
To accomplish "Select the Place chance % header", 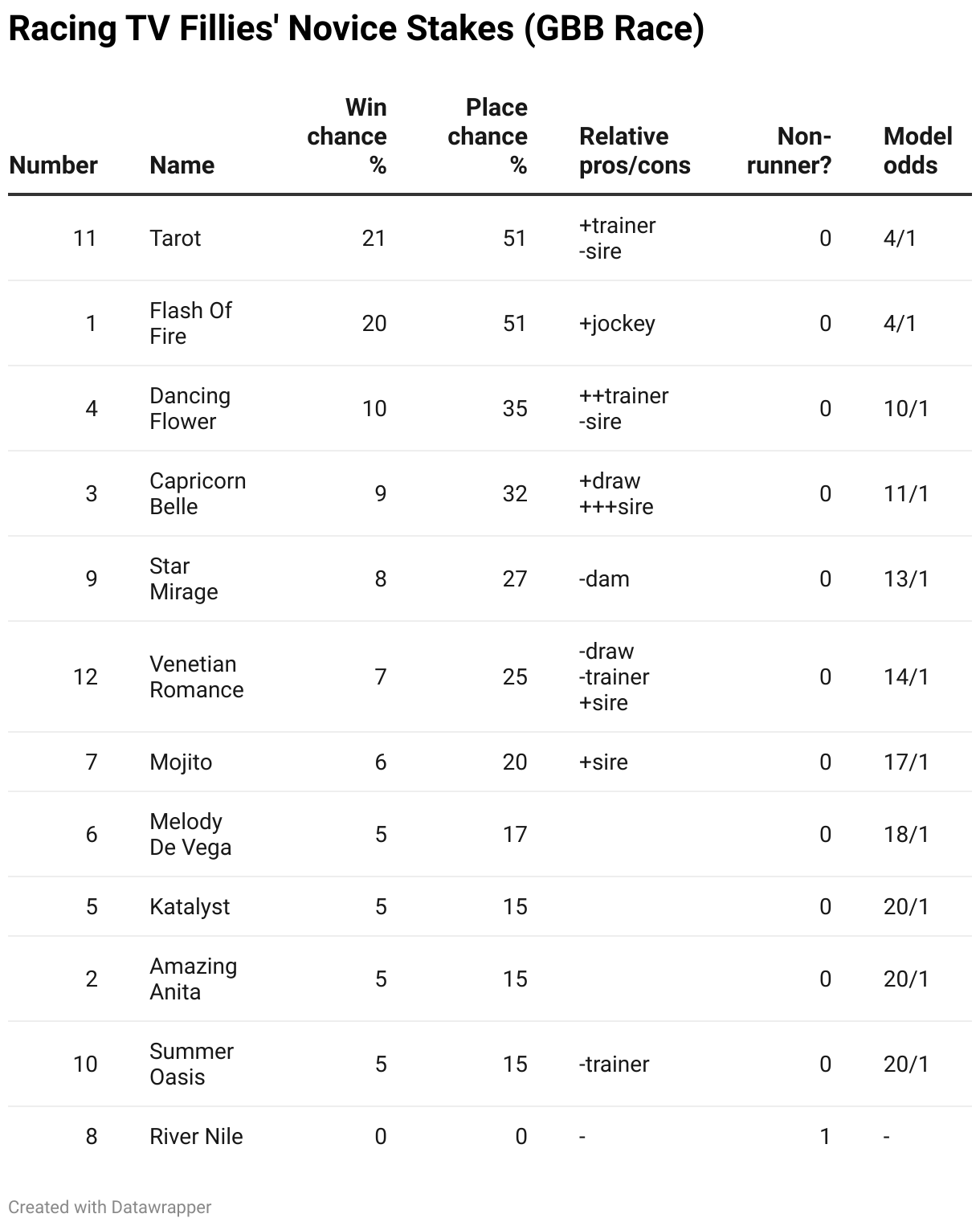I will click(x=488, y=136).
